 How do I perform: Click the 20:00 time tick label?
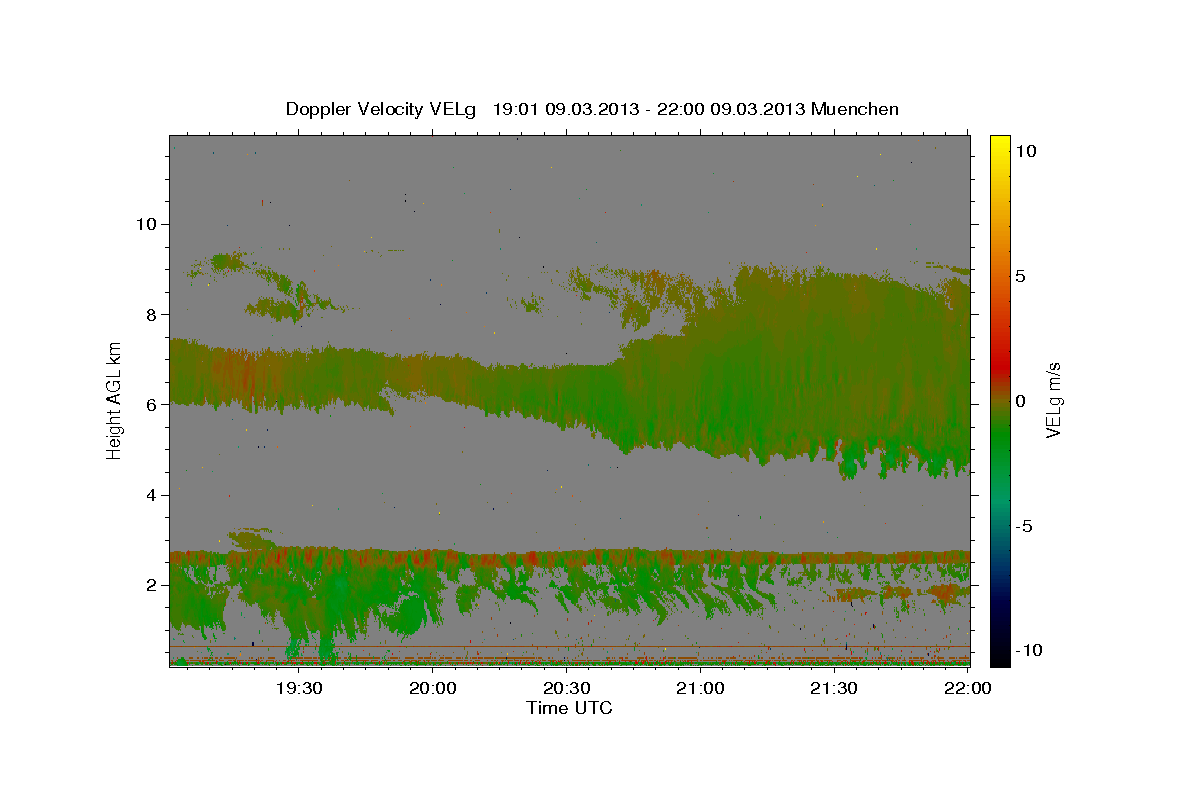coord(433,688)
